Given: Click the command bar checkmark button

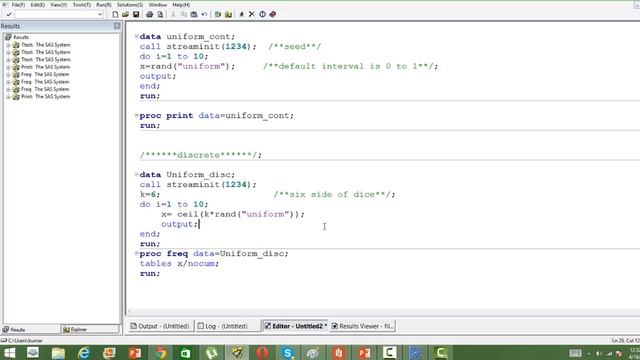Looking at the screenshot, I should point(9,14).
